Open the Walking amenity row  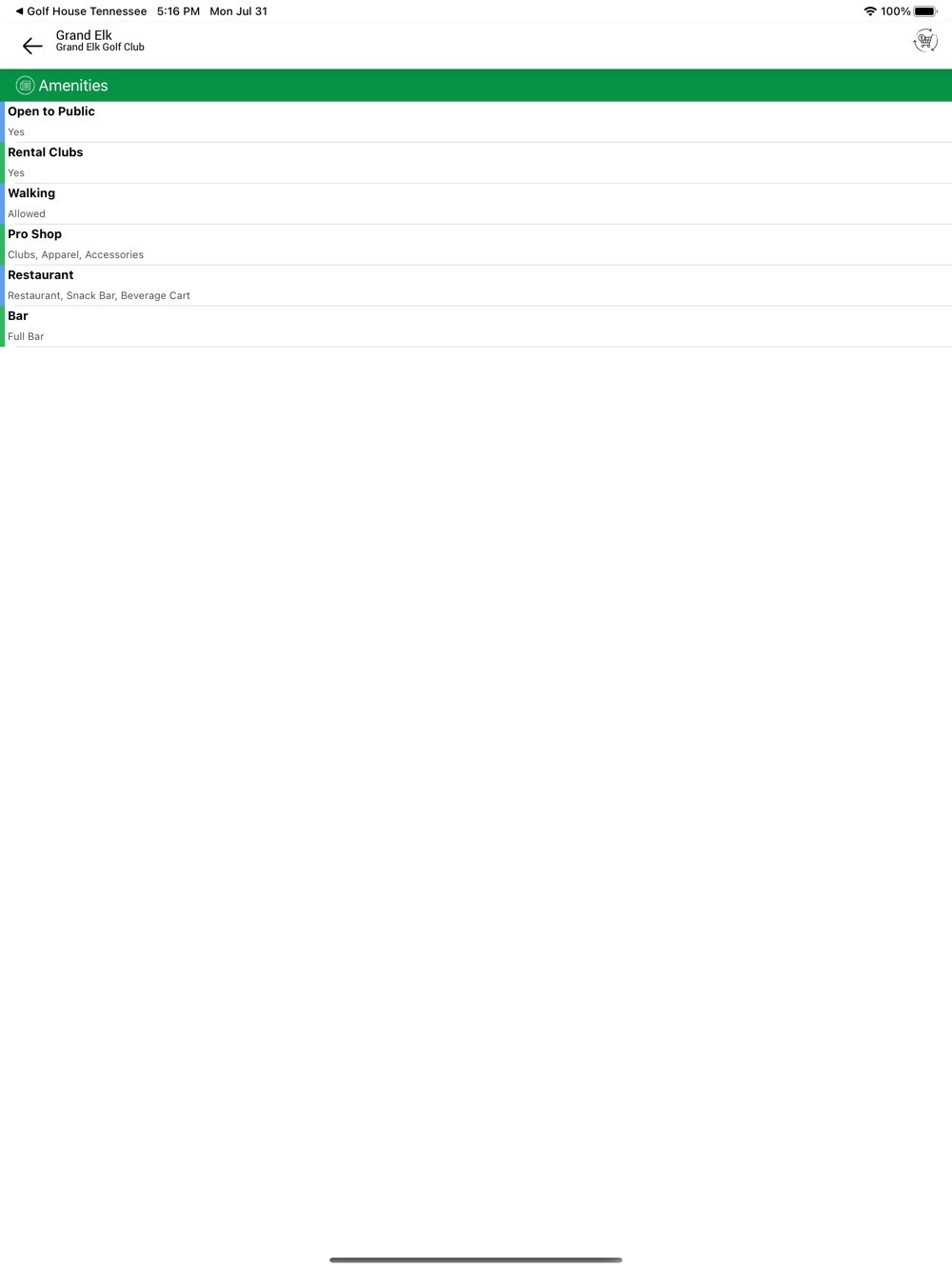point(476,204)
